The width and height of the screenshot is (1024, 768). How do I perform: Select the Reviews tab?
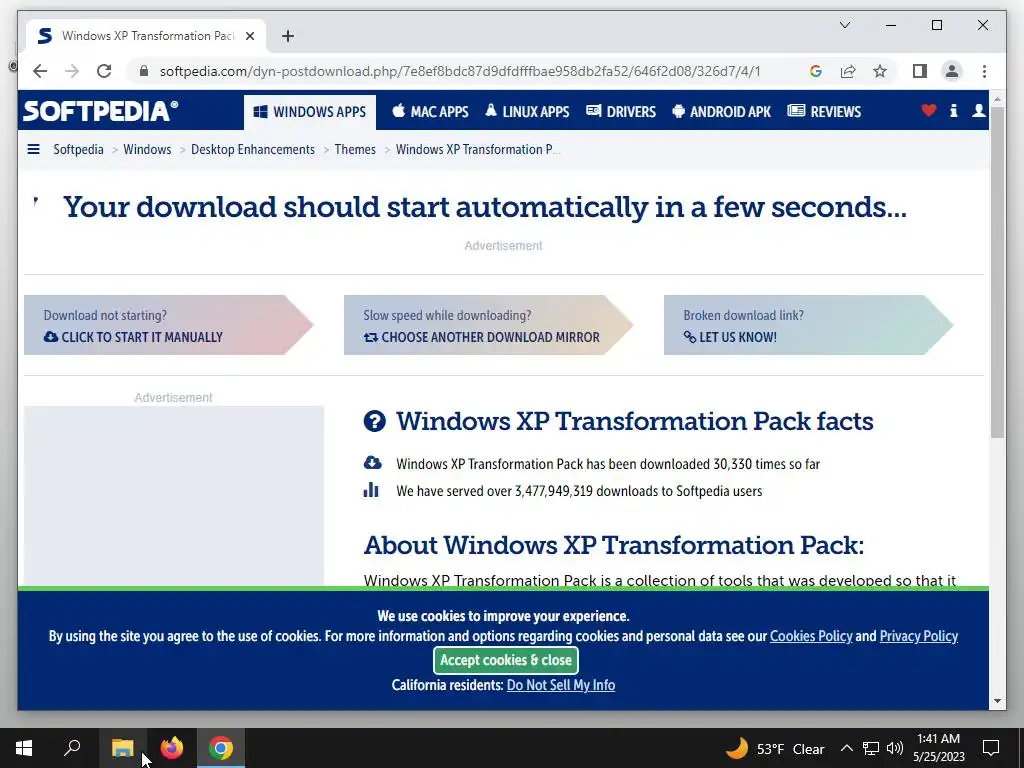pyautogui.click(x=824, y=112)
